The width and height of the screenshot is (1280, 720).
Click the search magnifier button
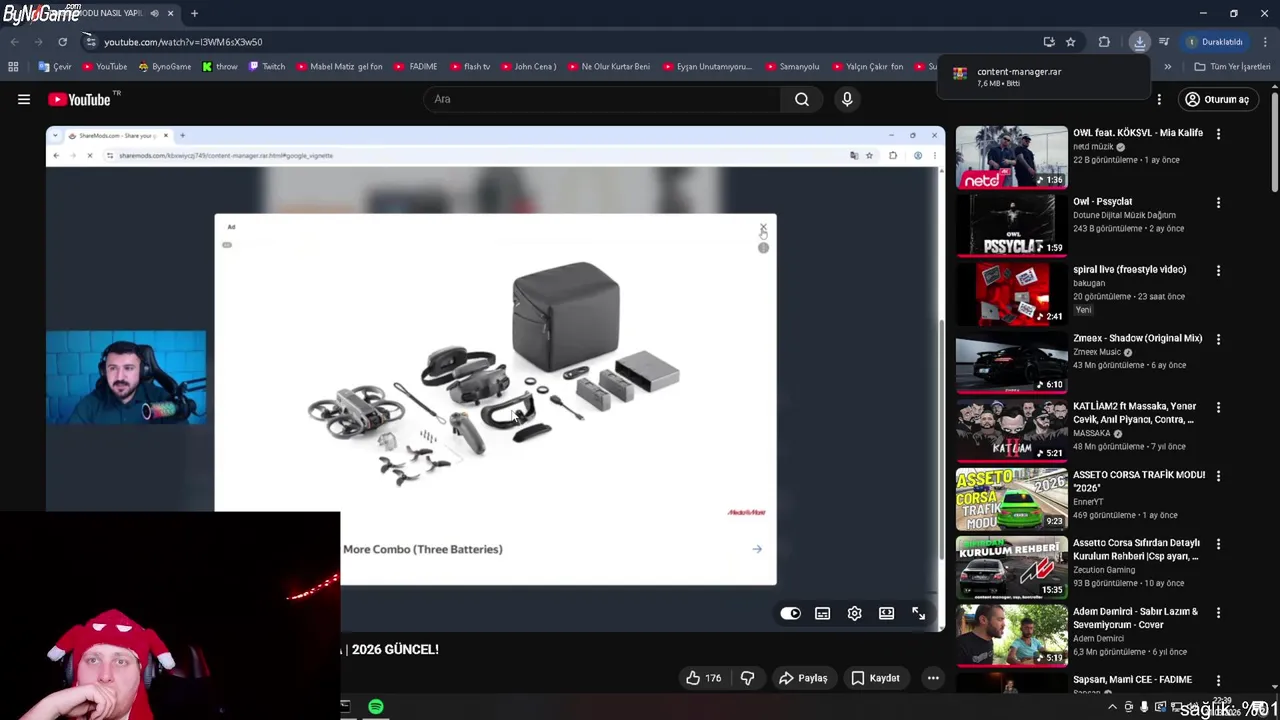[802, 99]
